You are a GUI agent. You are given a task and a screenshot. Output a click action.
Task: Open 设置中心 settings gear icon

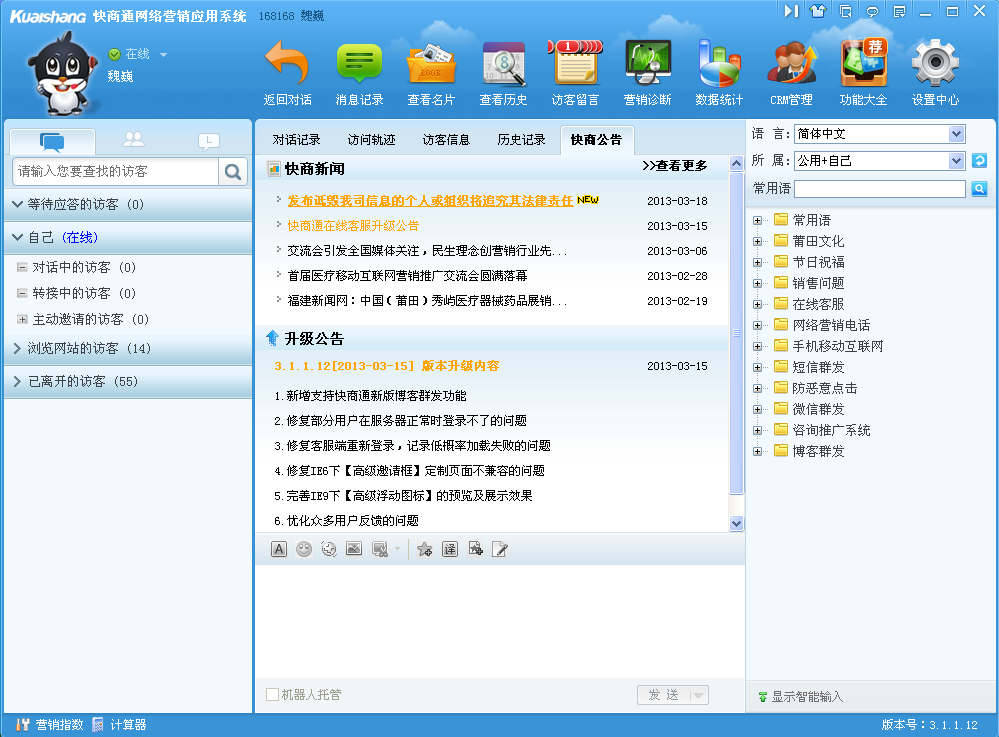pos(935,64)
